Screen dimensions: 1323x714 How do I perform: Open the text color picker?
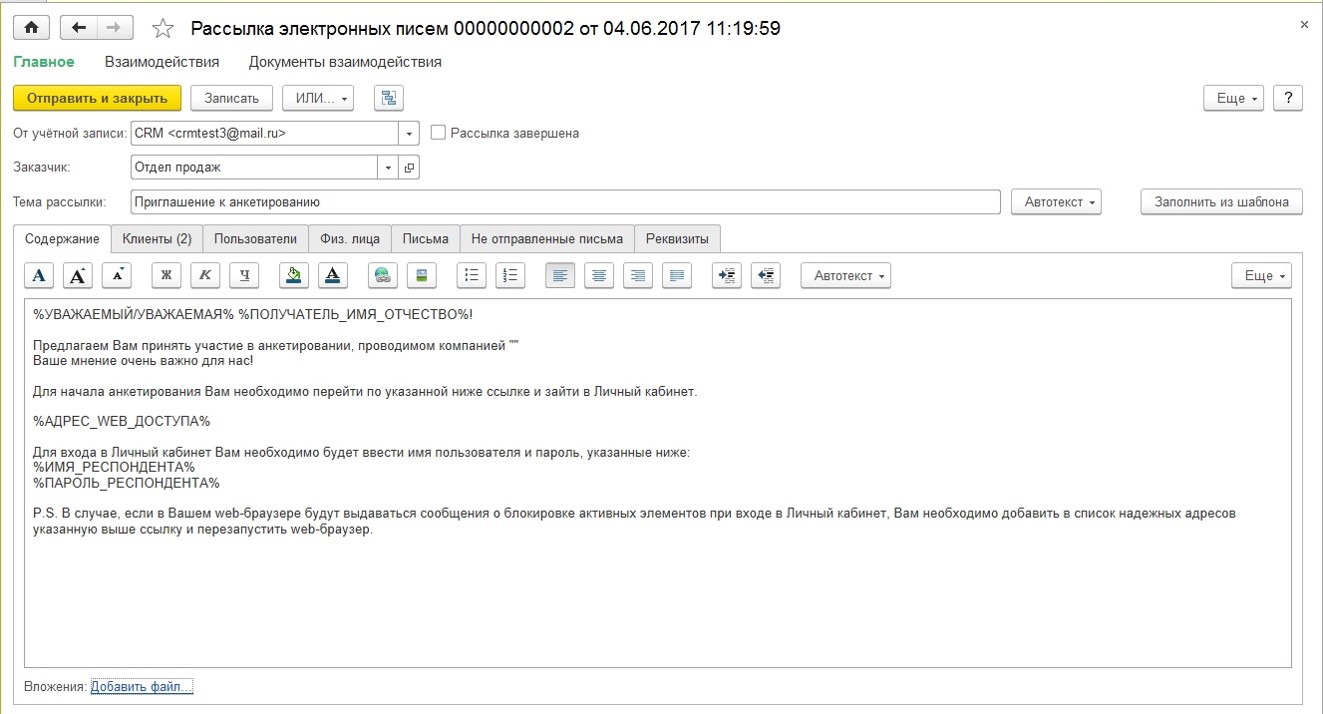coord(333,275)
